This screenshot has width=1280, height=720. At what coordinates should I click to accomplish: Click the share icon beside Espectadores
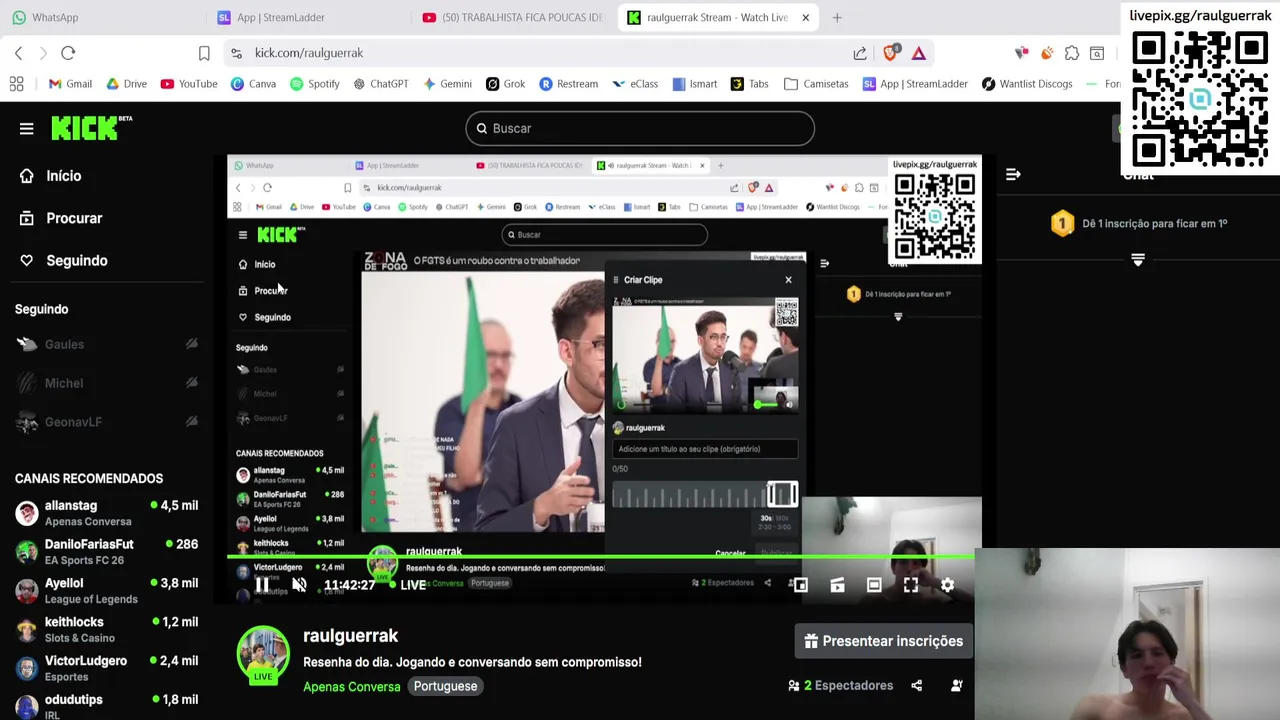(916, 685)
